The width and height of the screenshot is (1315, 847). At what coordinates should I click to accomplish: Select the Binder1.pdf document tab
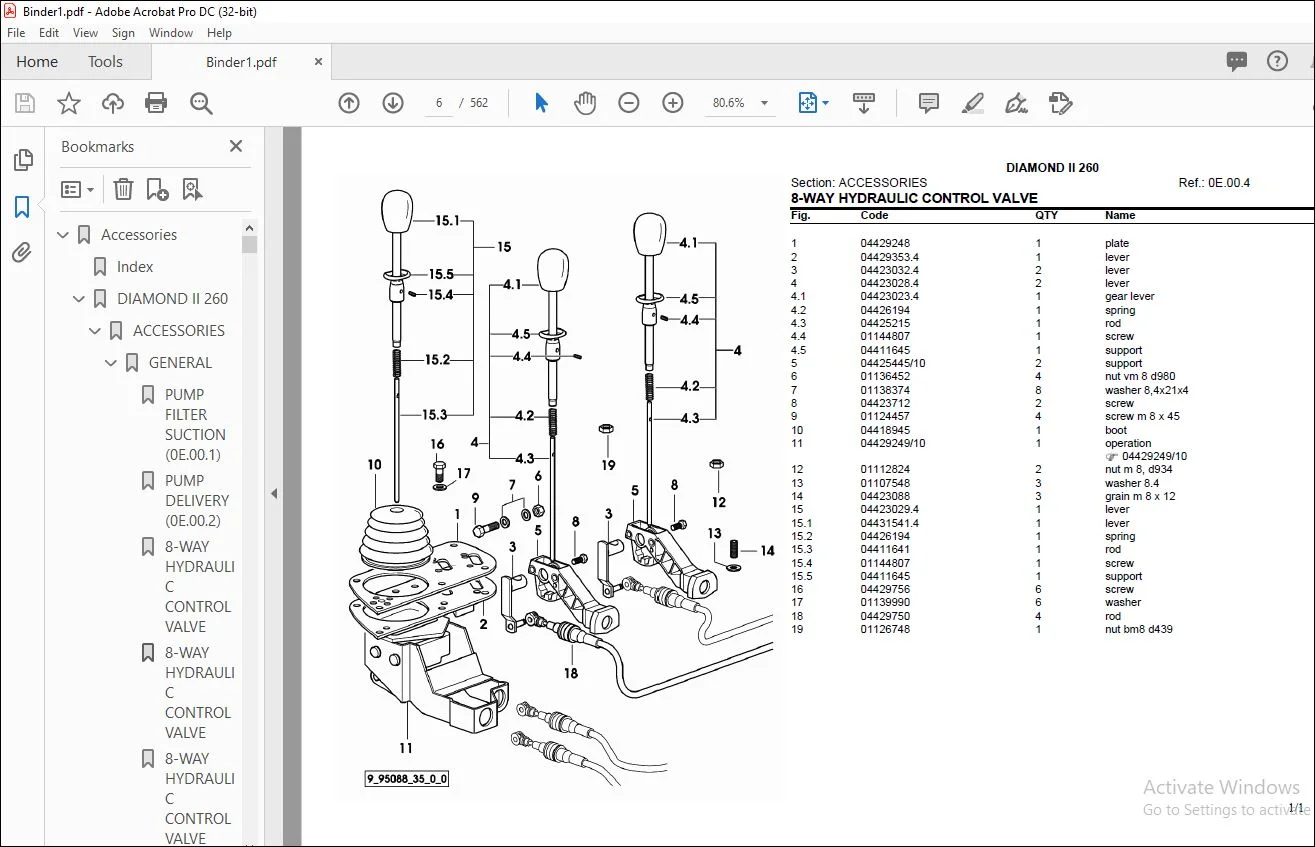click(x=241, y=62)
